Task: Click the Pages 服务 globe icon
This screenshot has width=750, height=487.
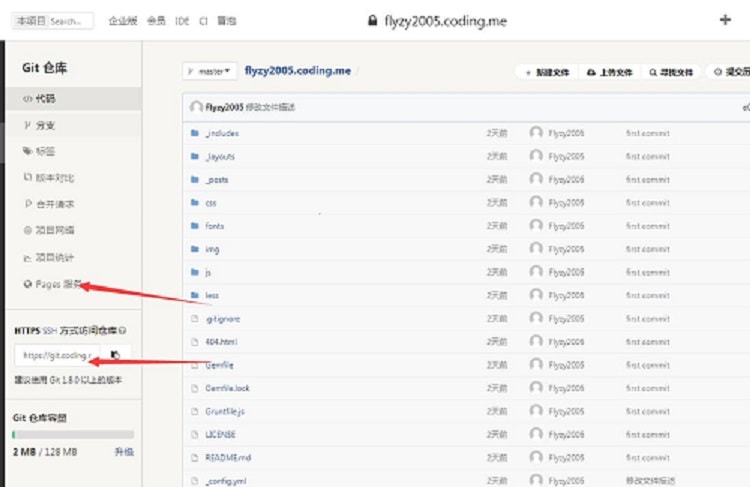Action: pos(28,284)
